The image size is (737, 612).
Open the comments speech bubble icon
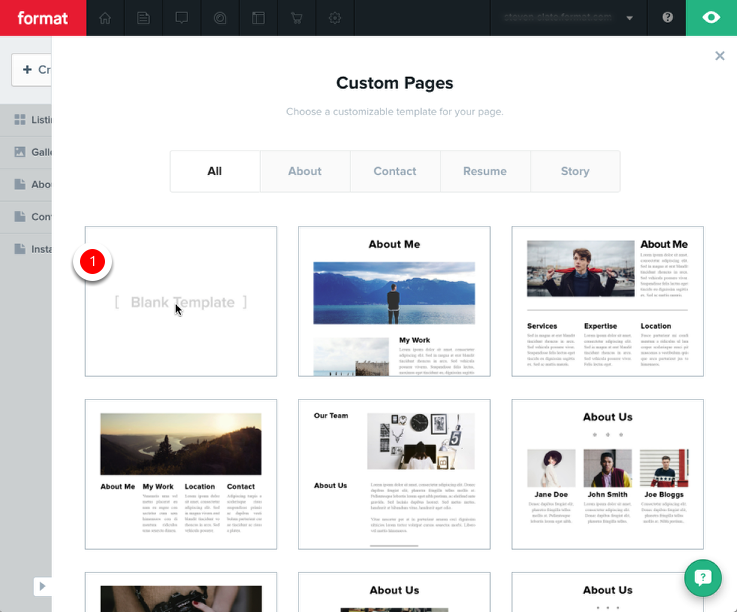click(x=181, y=18)
